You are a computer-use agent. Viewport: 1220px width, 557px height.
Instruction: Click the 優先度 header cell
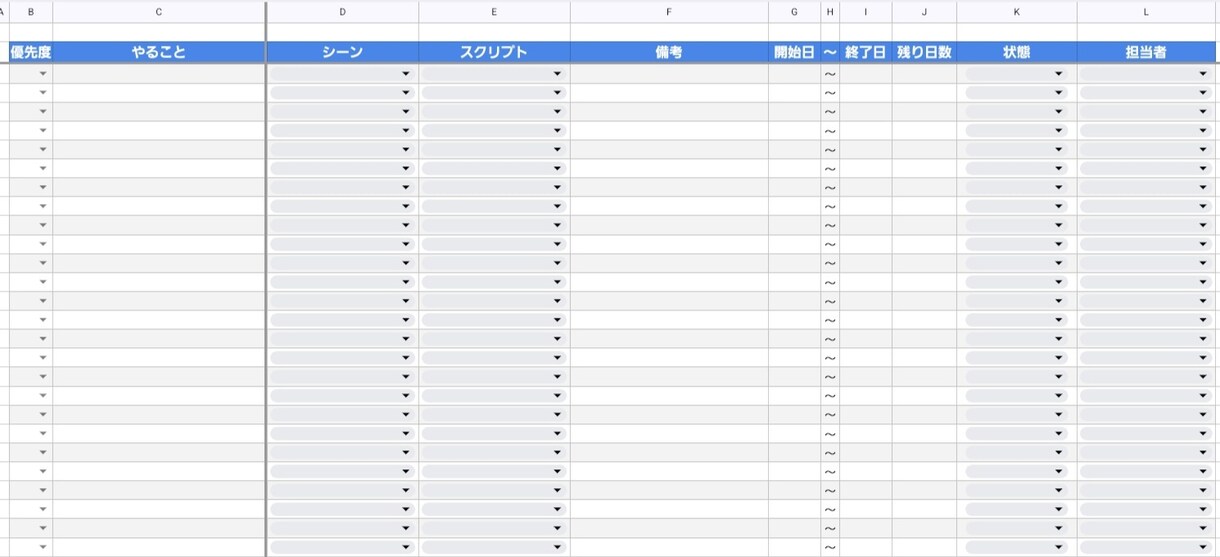pos(31,52)
